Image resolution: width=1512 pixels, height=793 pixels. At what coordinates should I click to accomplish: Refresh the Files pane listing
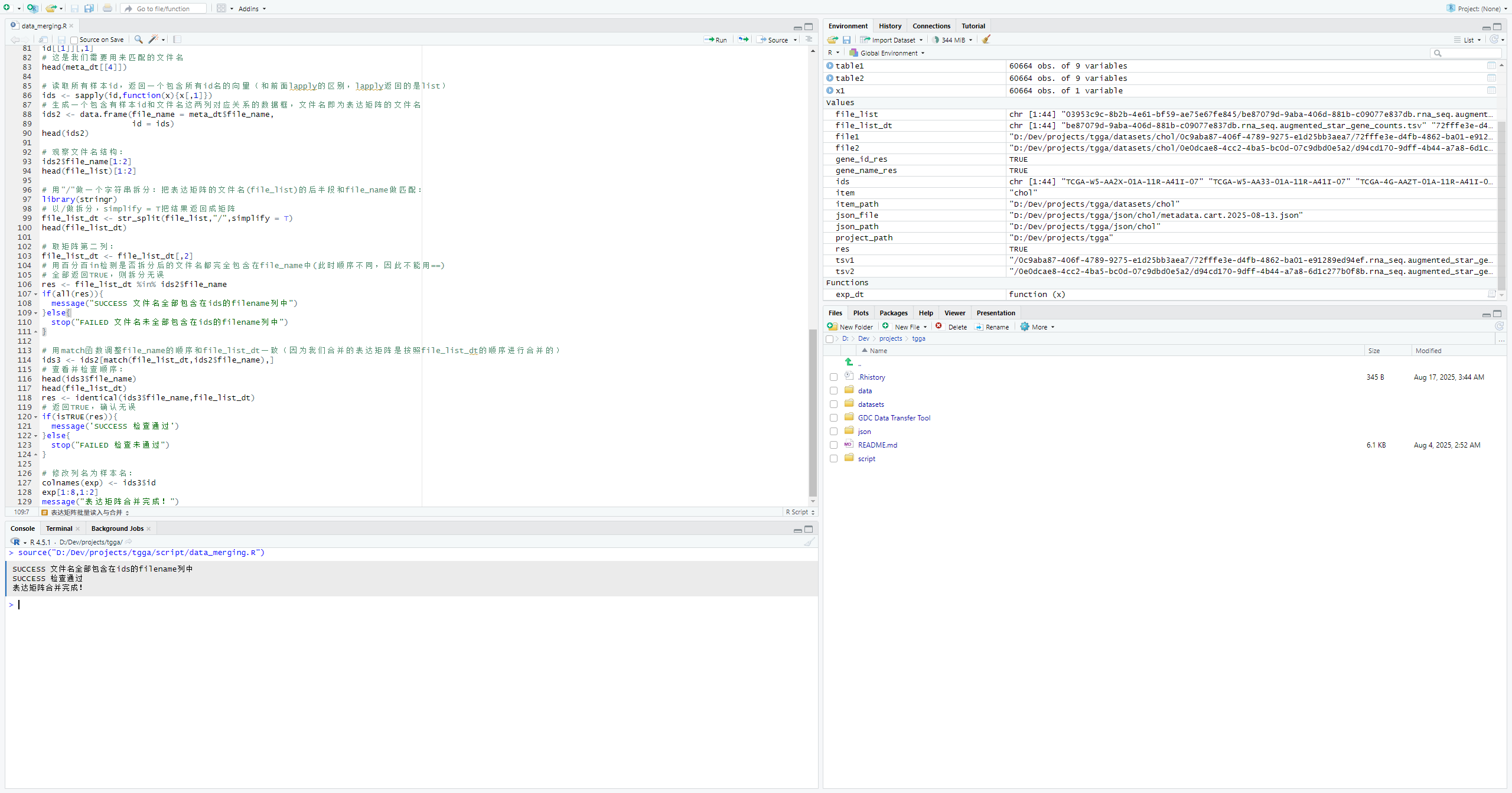coord(1499,327)
